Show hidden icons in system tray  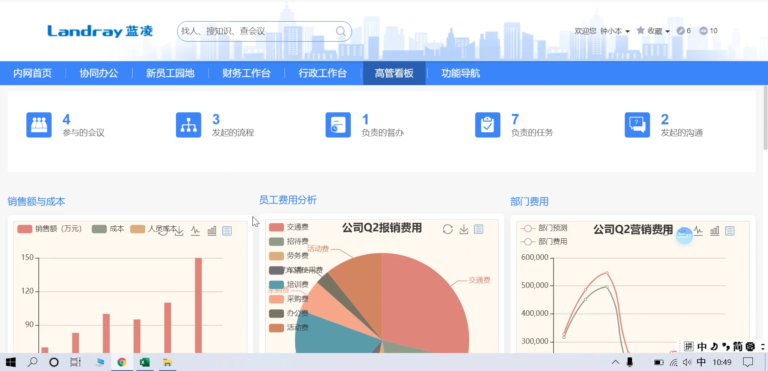pyautogui.click(x=615, y=362)
